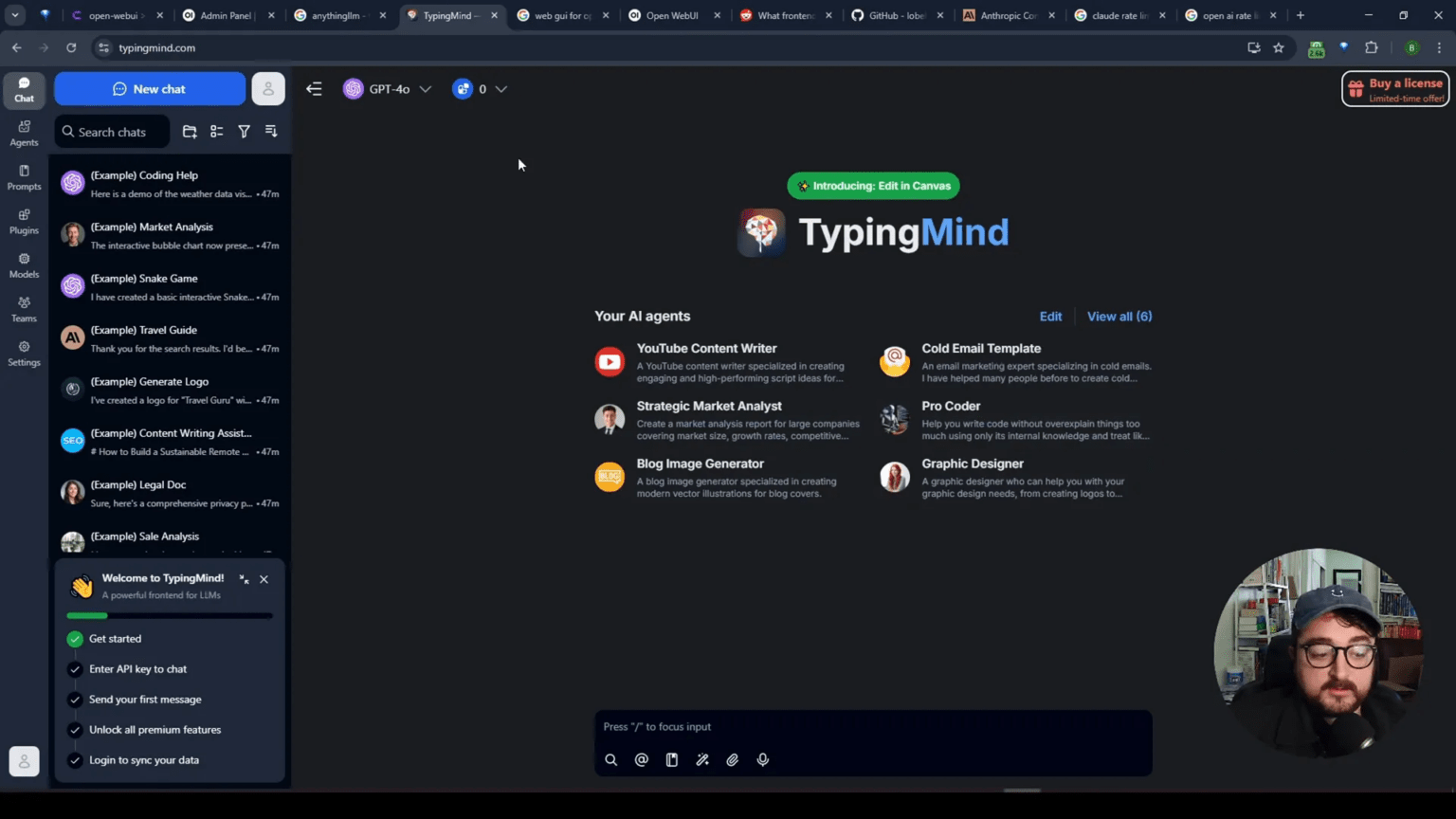Expand the GPT-4o model dropdown

(x=387, y=89)
